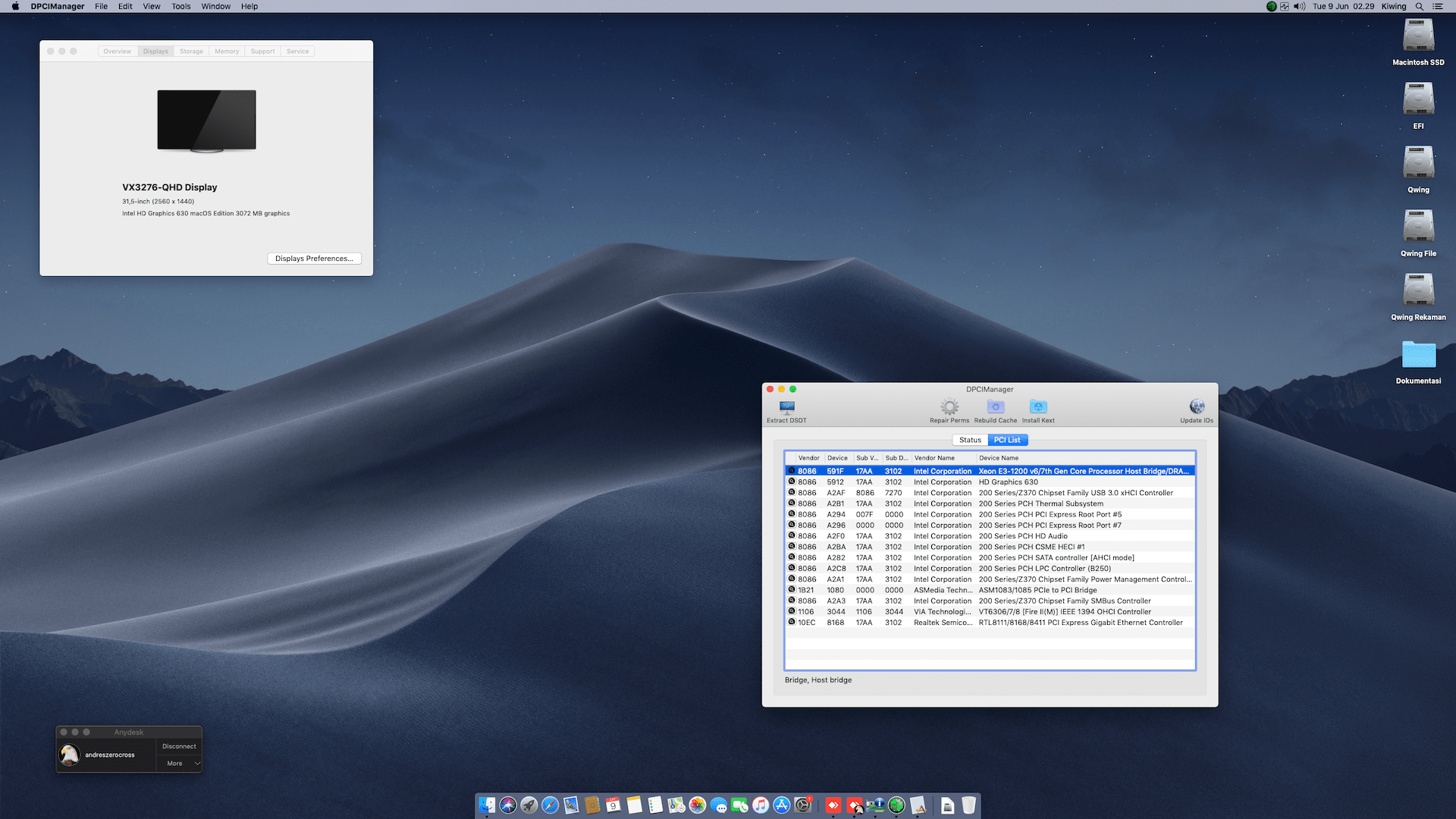Click the Rebuild Cache toolbar icon
This screenshot has height=819, width=1456.
[995, 407]
